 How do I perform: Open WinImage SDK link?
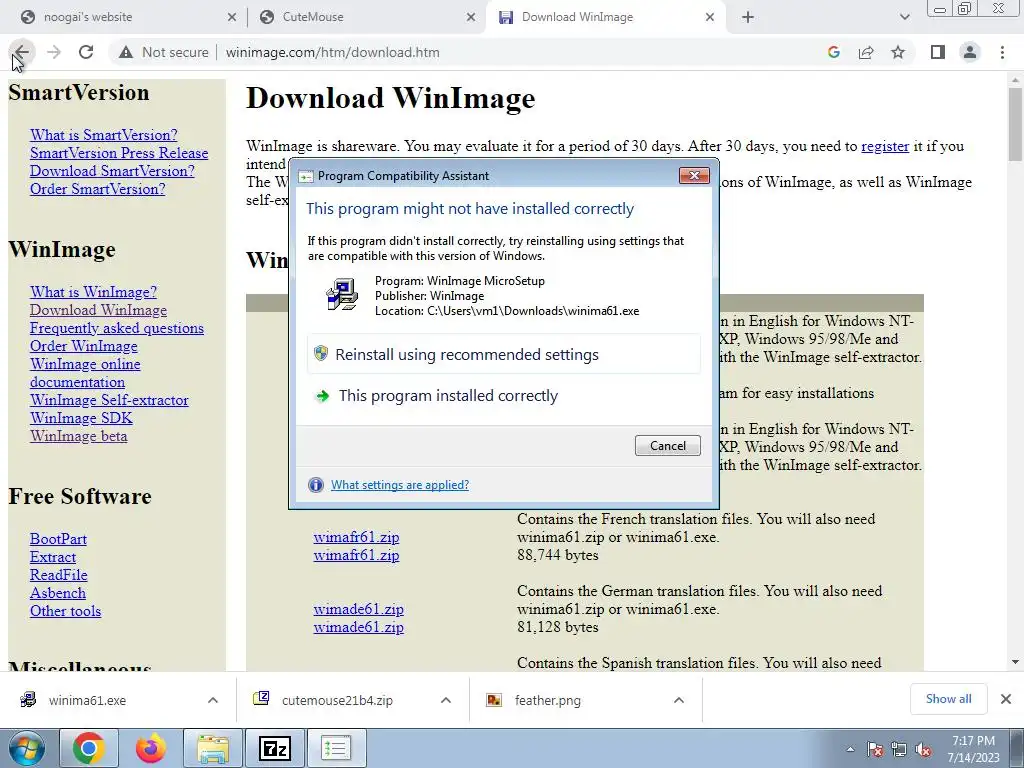tap(81, 418)
